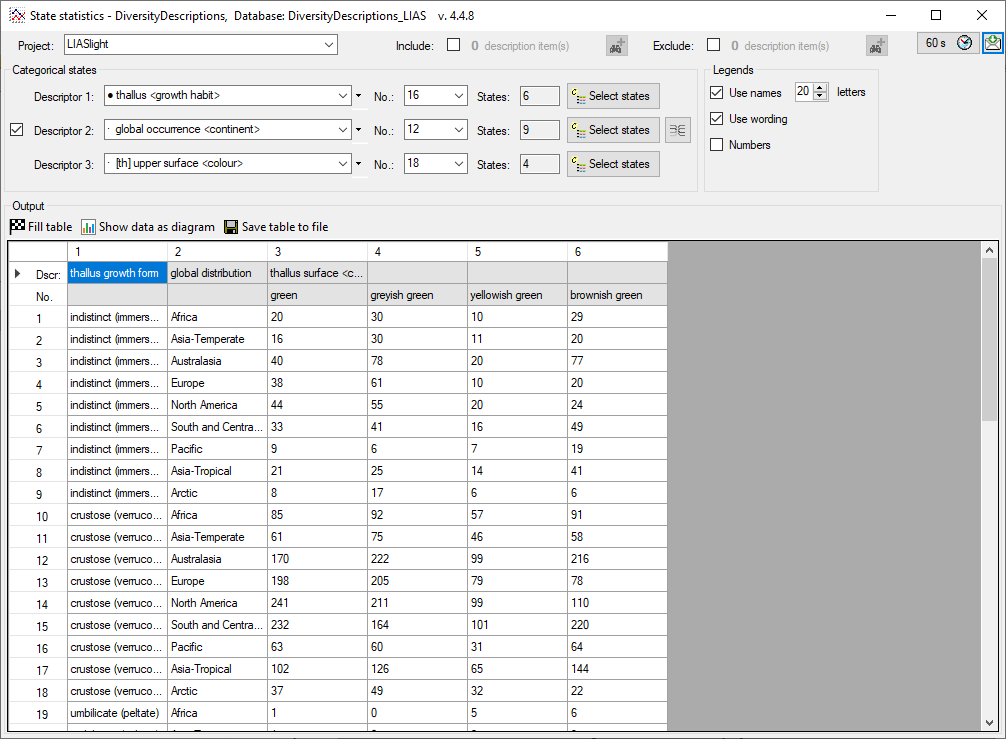Image resolution: width=1006 pixels, height=739 pixels.
Task: Increase the letters count stepper
Action: click(x=821, y=88)
